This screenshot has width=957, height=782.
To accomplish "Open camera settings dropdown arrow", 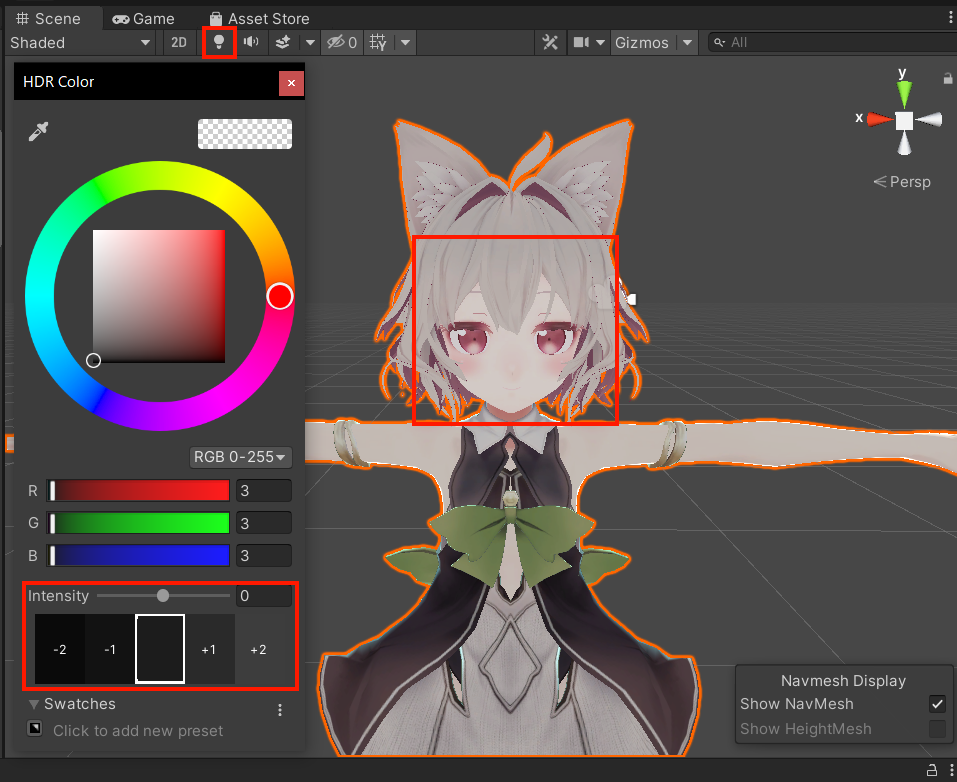I will coord(601,43).
